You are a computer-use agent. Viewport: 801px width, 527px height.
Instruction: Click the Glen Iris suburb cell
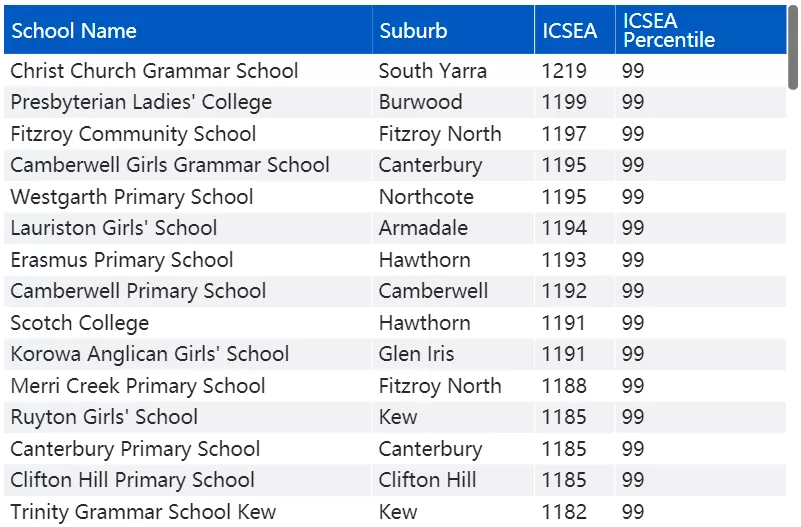(x=454, y=354)
